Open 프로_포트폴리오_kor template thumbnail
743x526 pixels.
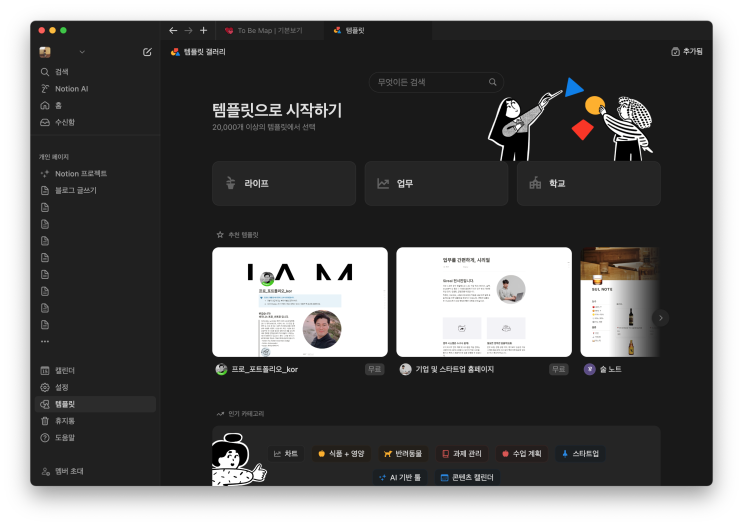[x=300, y=302]
